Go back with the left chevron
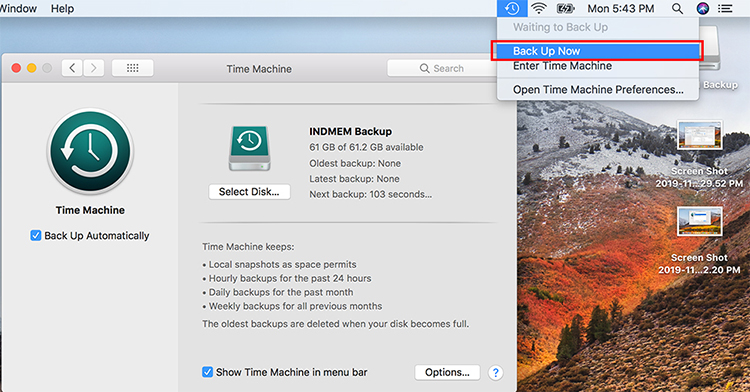The height and width of the screenshot is (392, 750). [72, 68]
